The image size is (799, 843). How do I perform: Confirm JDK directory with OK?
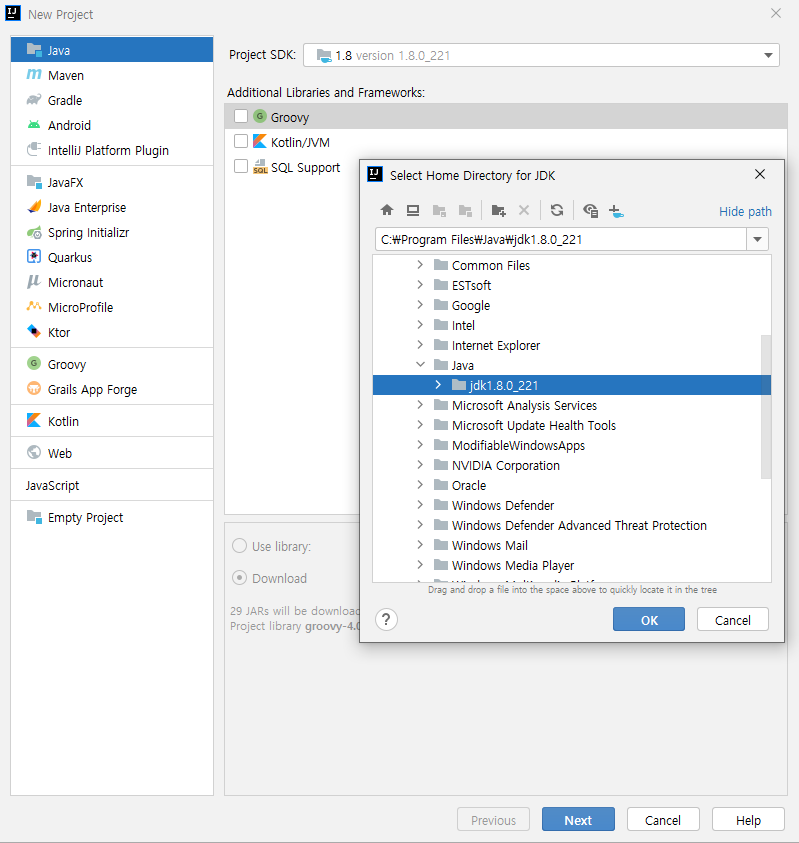pos(649,619)
